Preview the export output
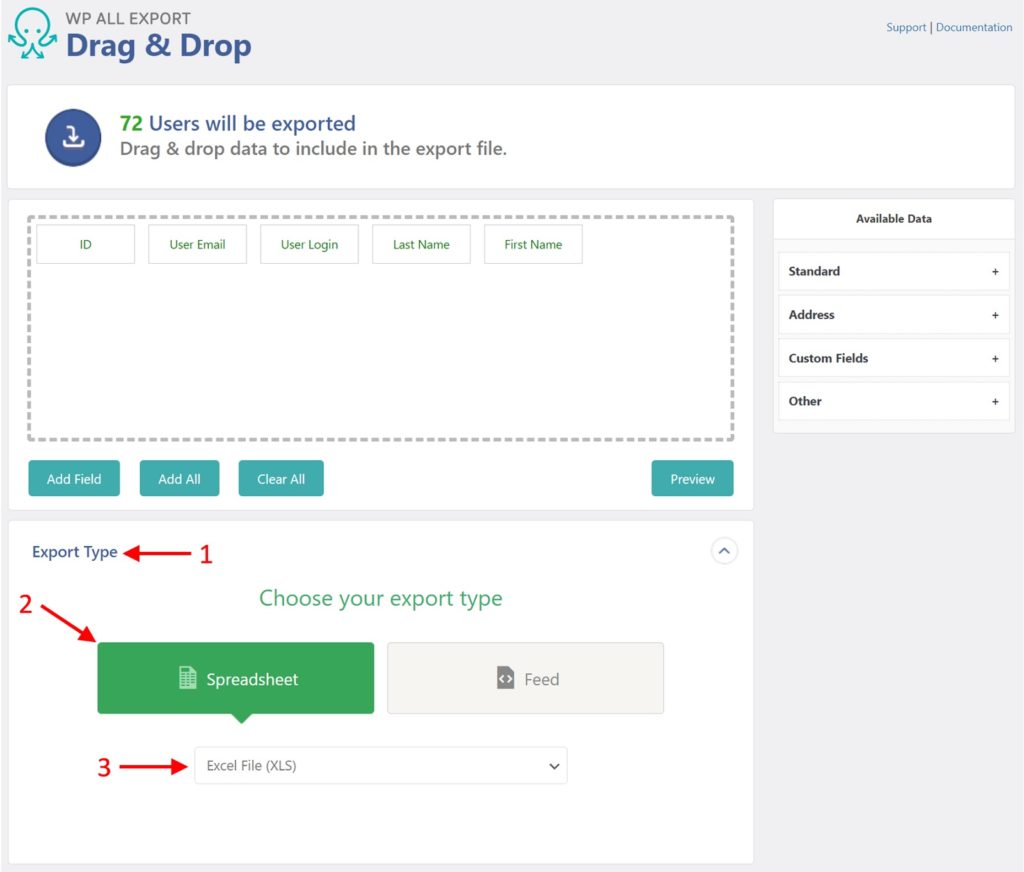The image size is (1024, 872). [692, 478]
